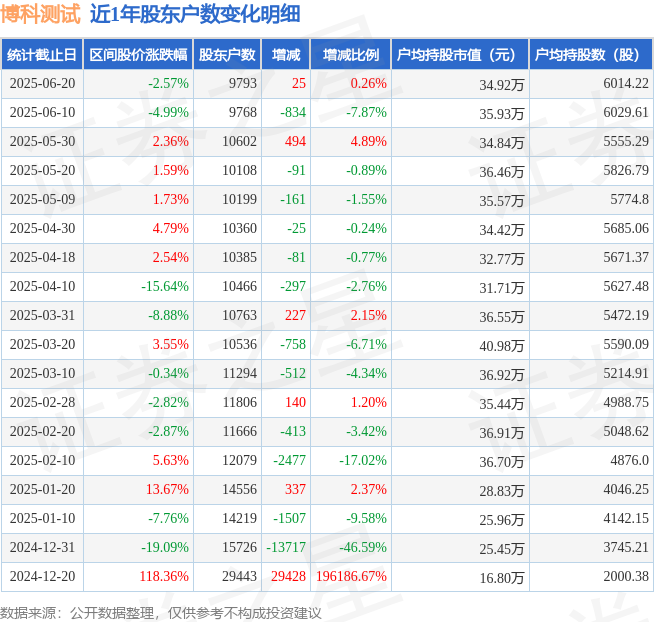654x622 pixels.
Task: Select the date cell 2025-05-30
Action: coord(43,141)
